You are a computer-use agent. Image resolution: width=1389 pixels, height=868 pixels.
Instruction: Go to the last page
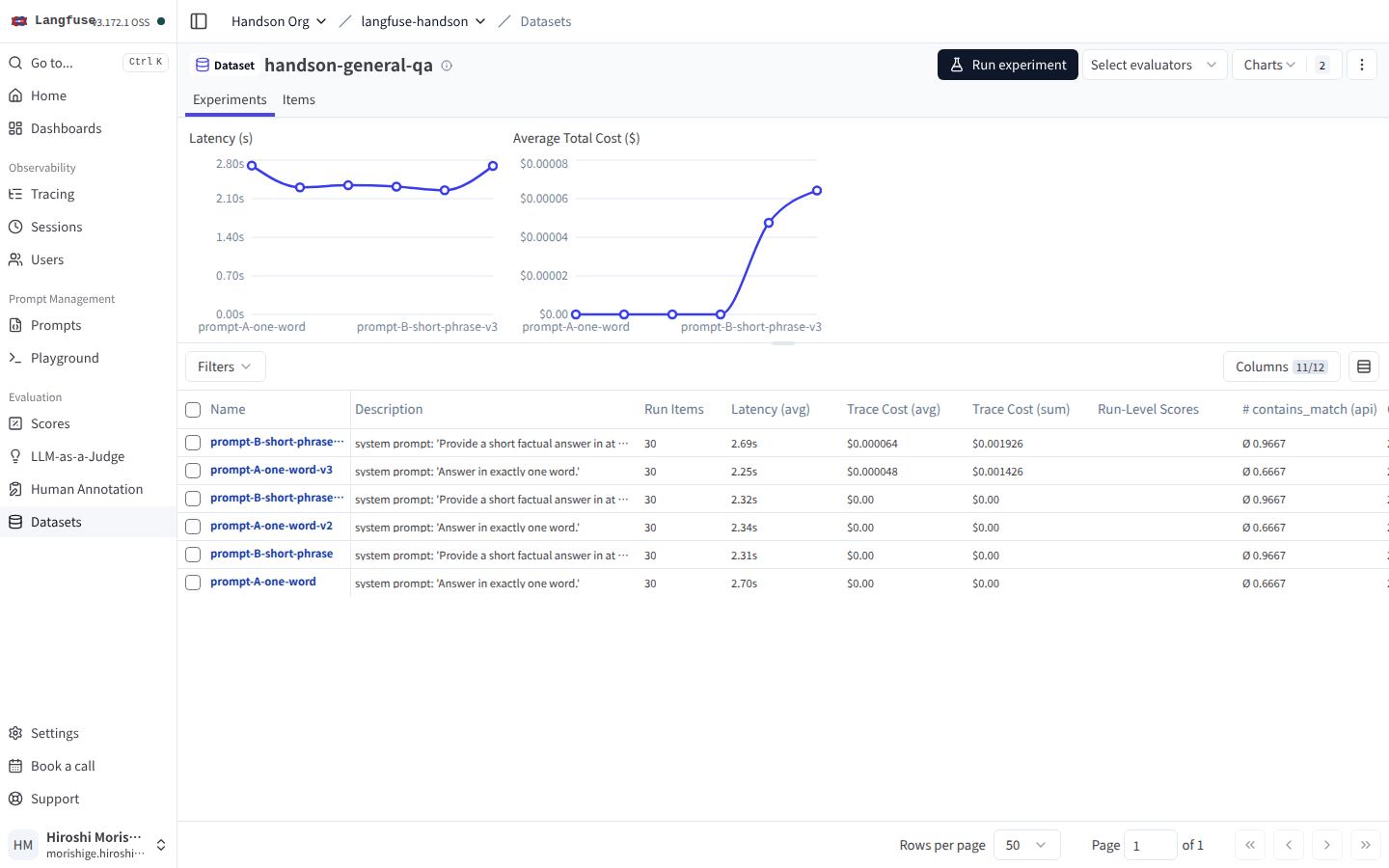click(1366, 845)
